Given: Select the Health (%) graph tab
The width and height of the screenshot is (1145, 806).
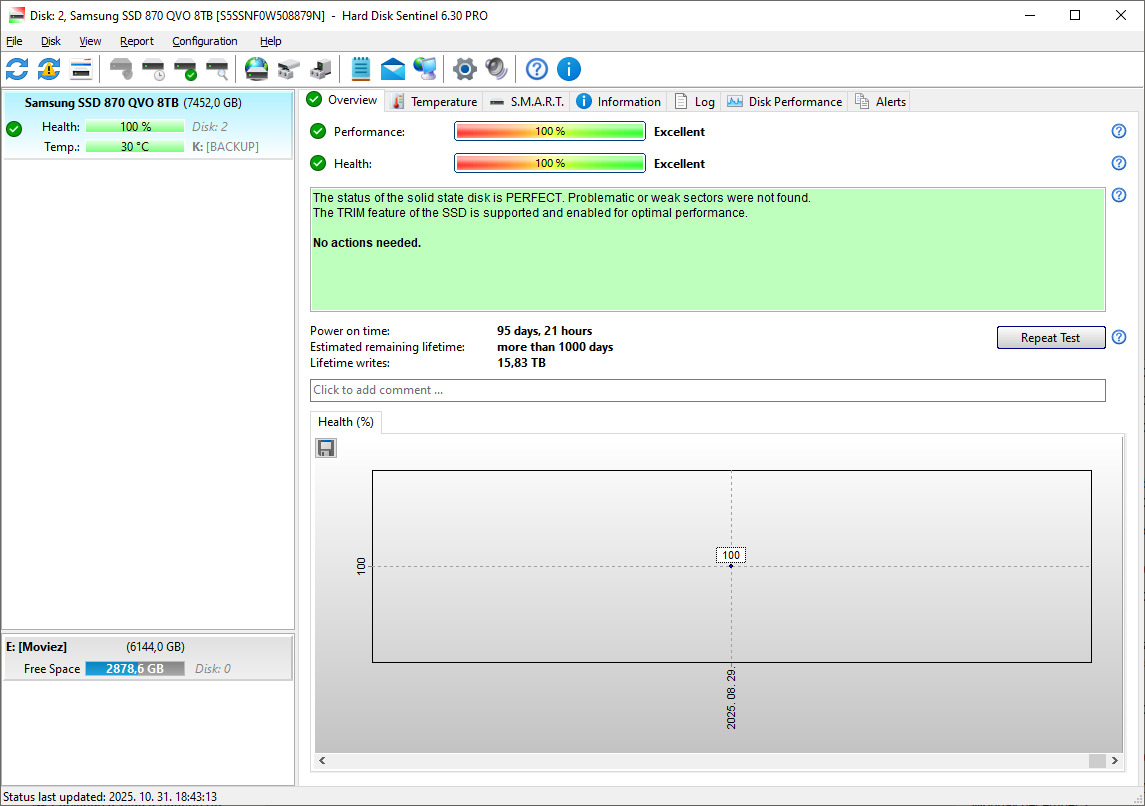Looking at the screenshot, I should [345, 422].
